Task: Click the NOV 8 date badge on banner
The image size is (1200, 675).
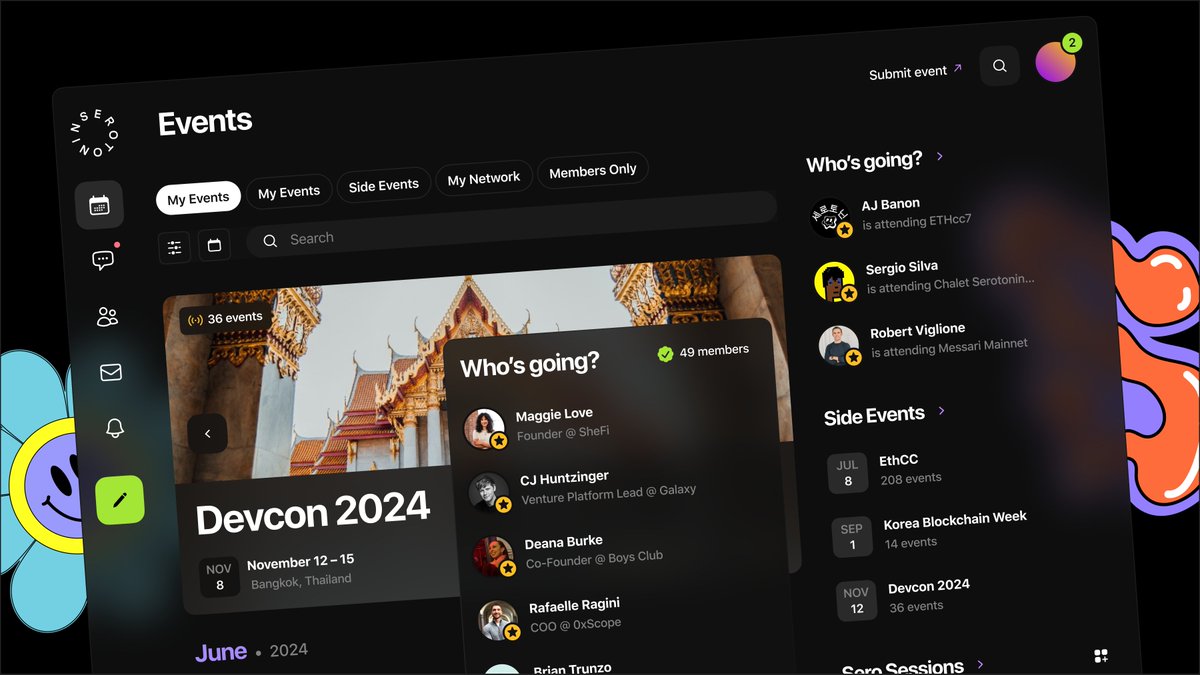Action: tap(219, 577)
